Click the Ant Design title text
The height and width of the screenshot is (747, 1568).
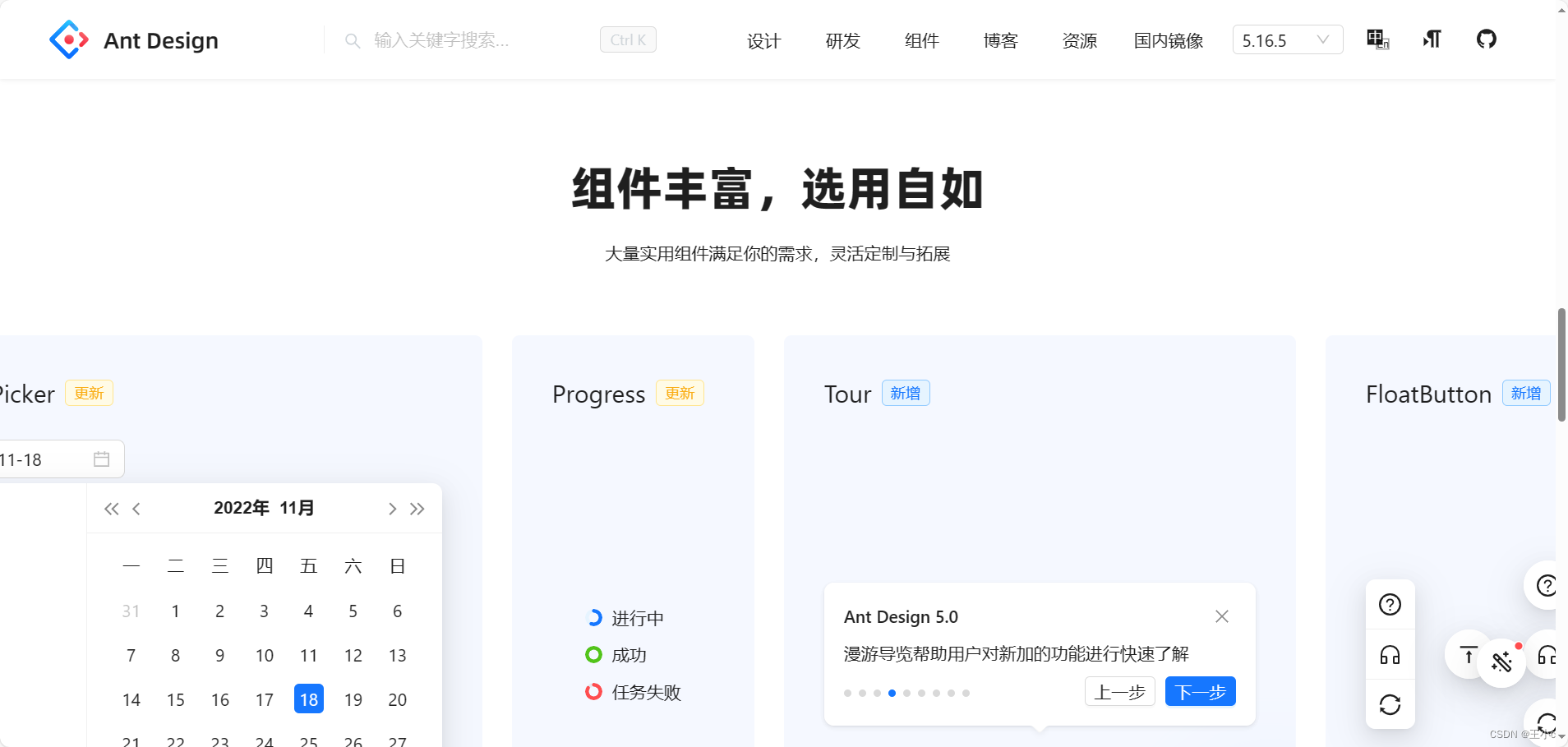point(161,40)
